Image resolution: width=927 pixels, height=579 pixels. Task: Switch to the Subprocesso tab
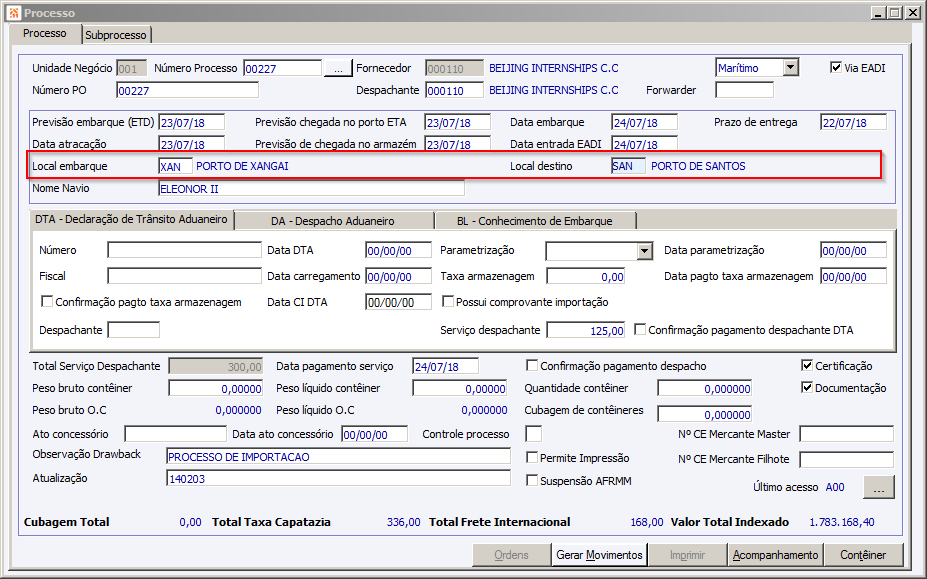(x=116, y=35)
